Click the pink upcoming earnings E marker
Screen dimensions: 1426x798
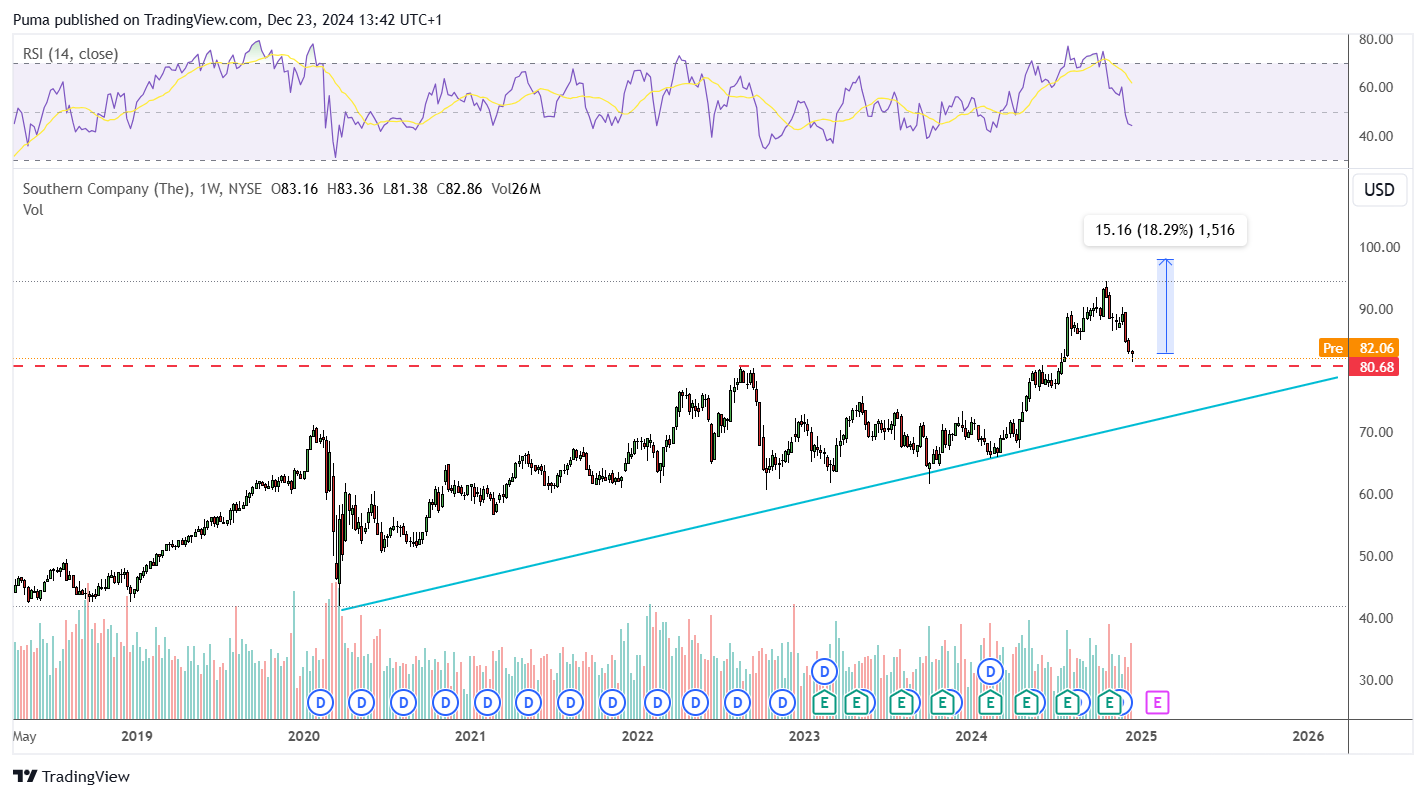coord(1157,703)
